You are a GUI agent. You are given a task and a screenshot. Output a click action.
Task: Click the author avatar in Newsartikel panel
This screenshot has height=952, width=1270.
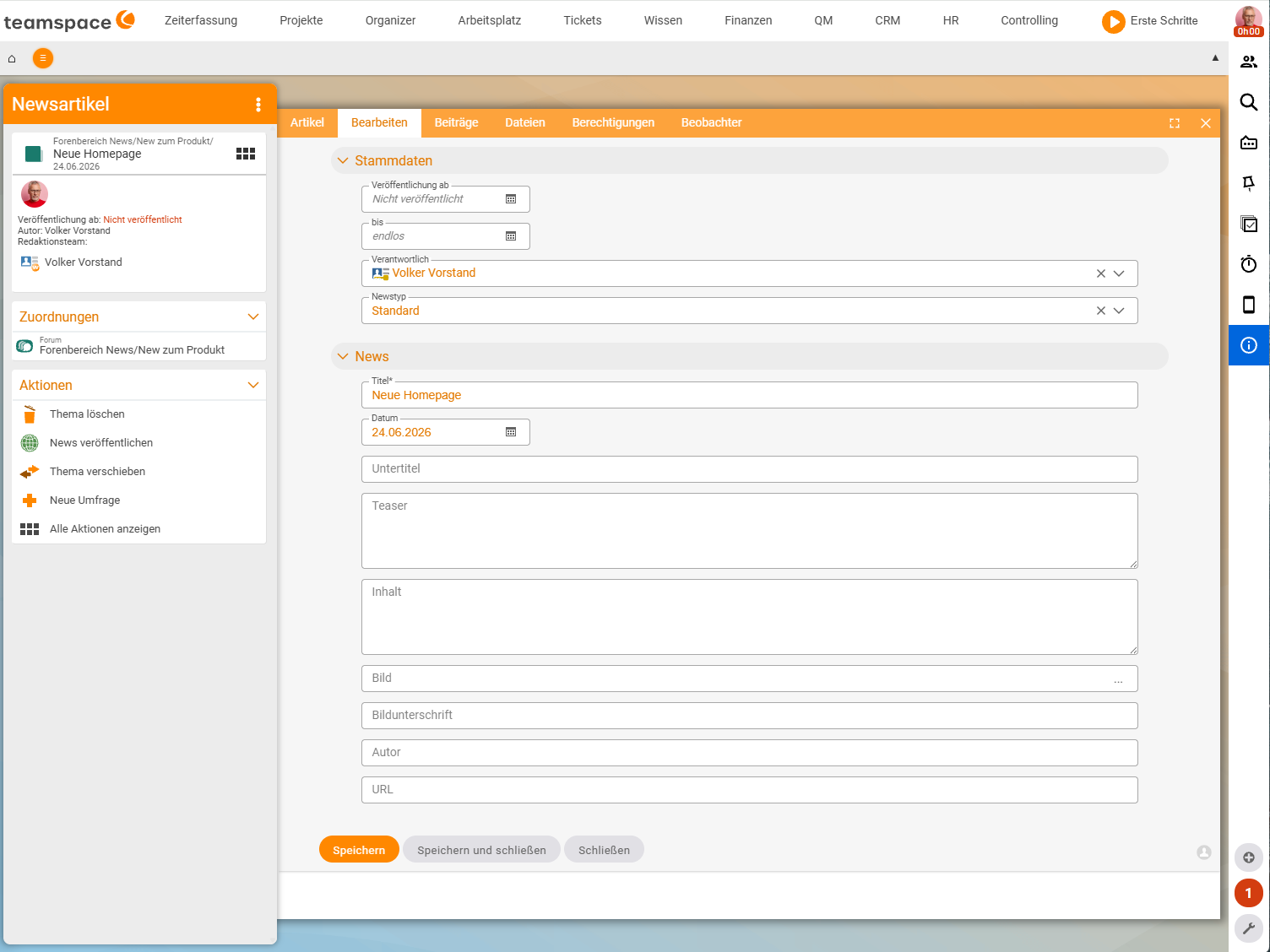pos(35,194)
